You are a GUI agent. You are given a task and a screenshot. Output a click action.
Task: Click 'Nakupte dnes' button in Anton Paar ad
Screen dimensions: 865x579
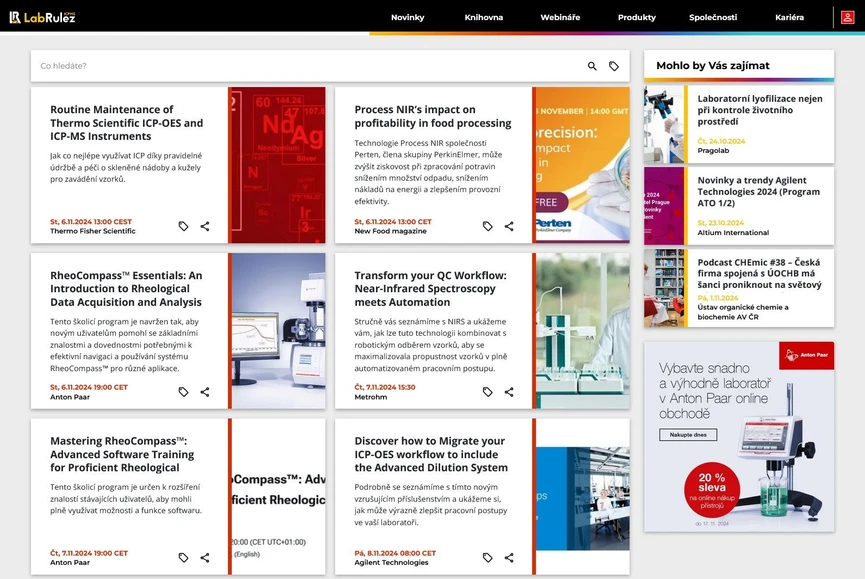[688, 435]
